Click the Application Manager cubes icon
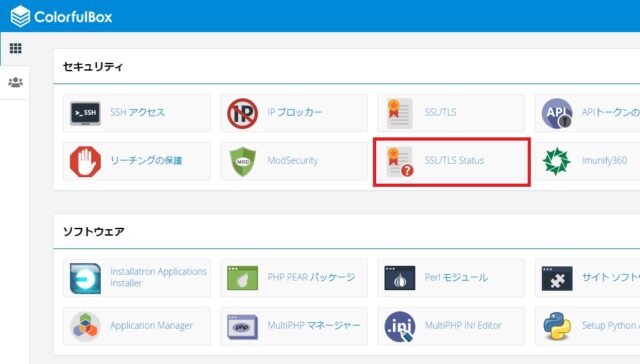The width and height of the screenshot is (640, 364). [x=85, y=326]
